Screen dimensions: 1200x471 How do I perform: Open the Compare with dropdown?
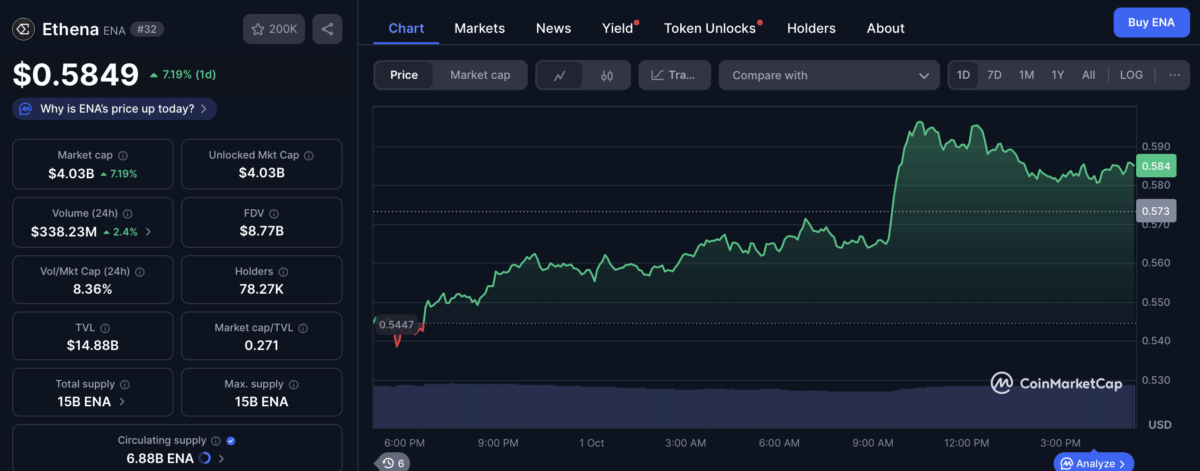click(828, 75)
